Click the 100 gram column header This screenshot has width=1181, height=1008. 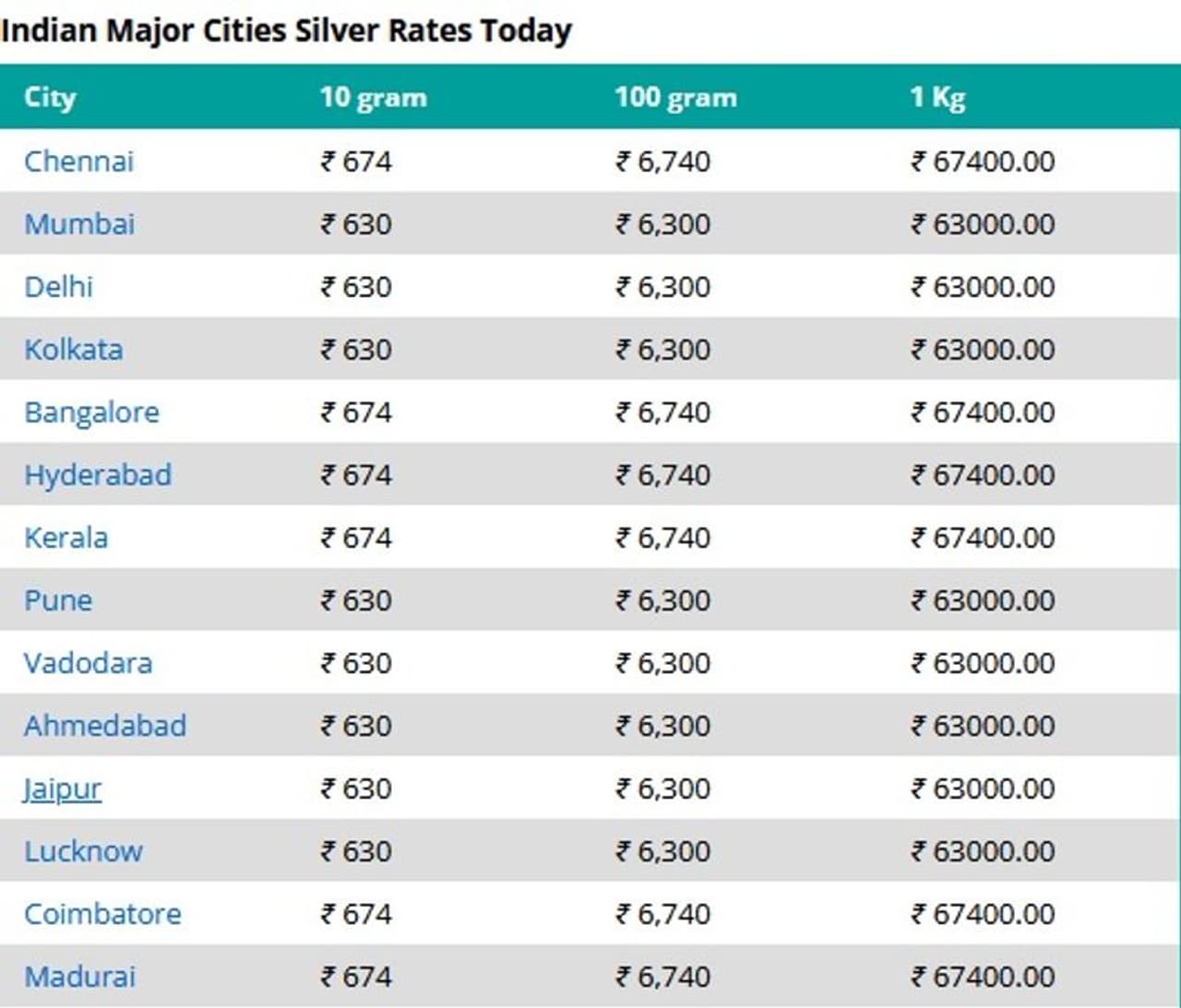[676, 97]
